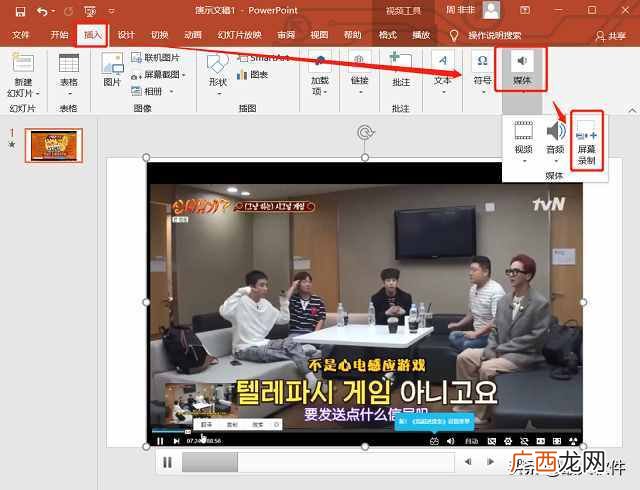Viewport: 640px width, 490px height.
Task: Switch to the 开始 tab
Action: (59, 35)
